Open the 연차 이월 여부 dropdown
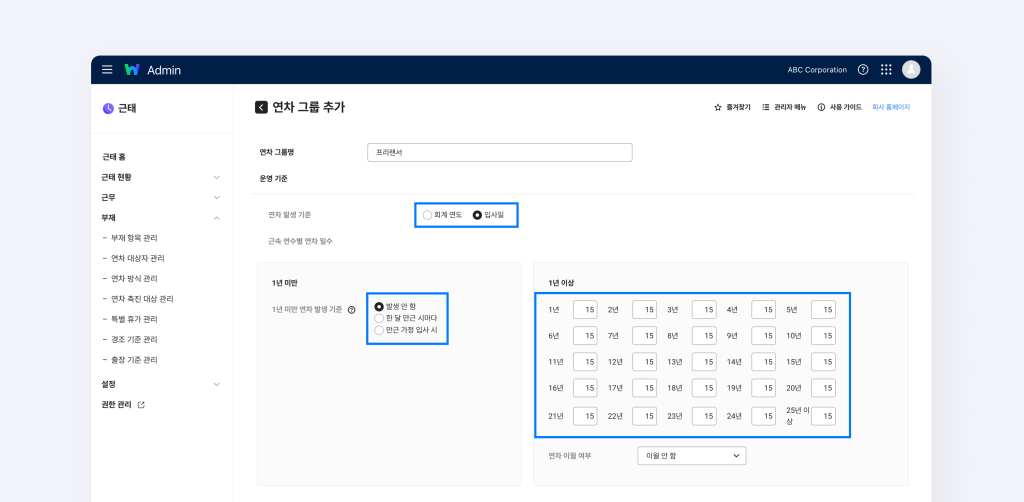Viewport: 1024px width, 502px height. [x=692, y=456]
